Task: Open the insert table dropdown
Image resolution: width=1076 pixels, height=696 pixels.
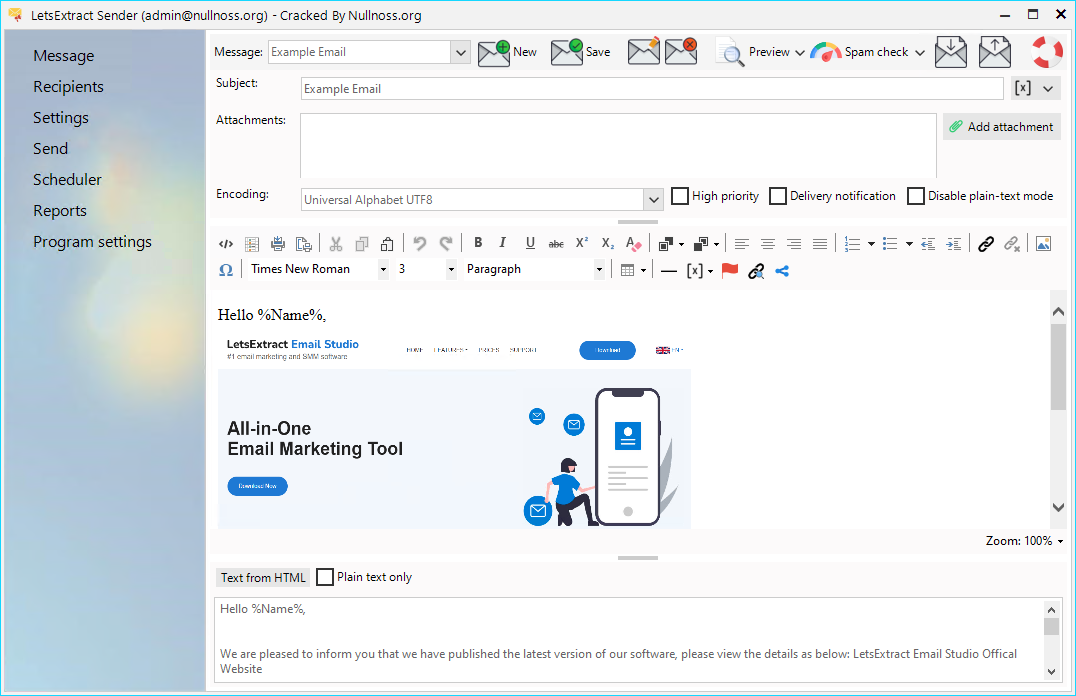Action: (643, 271)
